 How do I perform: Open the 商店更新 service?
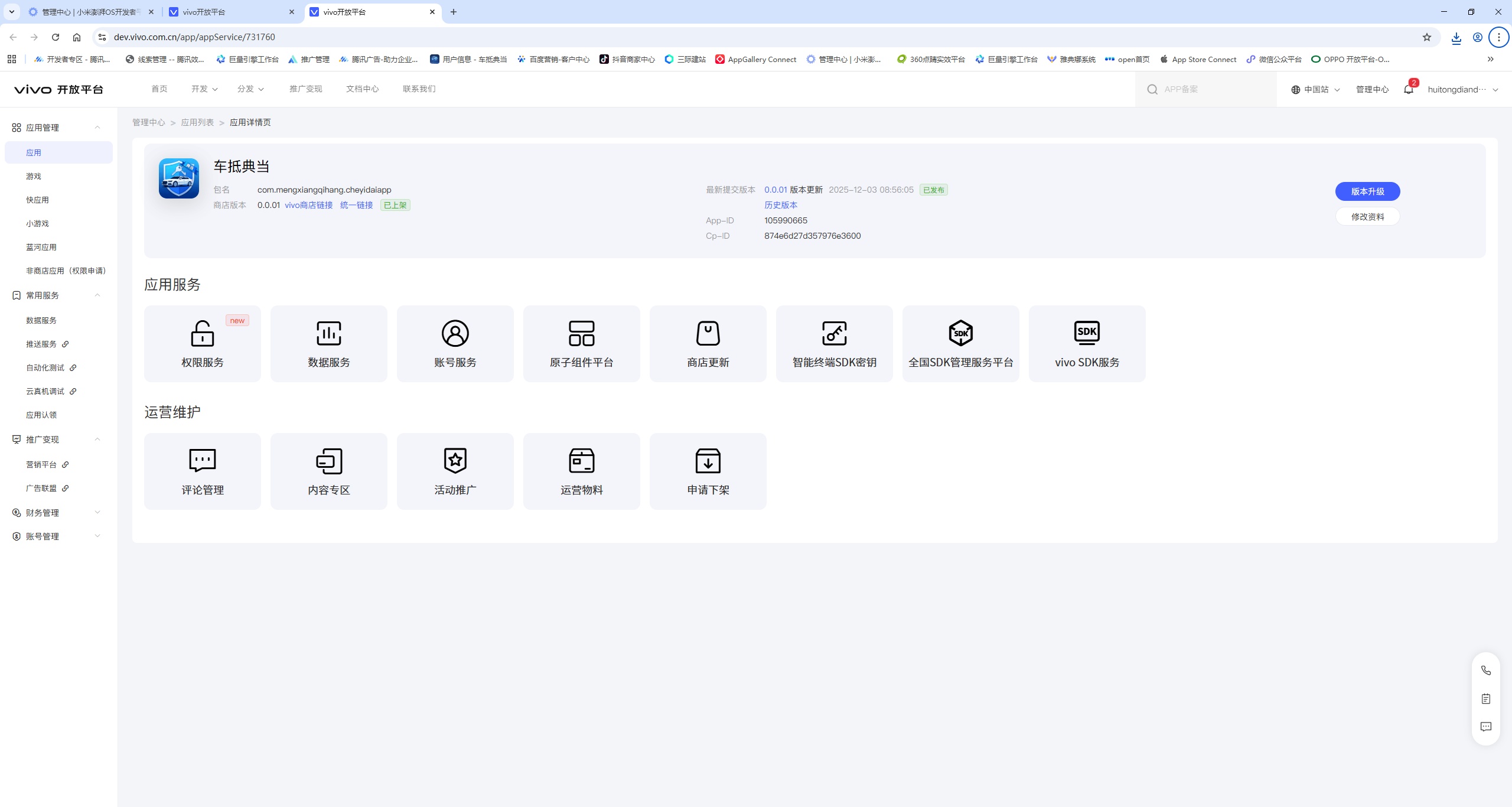click(707, 343)
